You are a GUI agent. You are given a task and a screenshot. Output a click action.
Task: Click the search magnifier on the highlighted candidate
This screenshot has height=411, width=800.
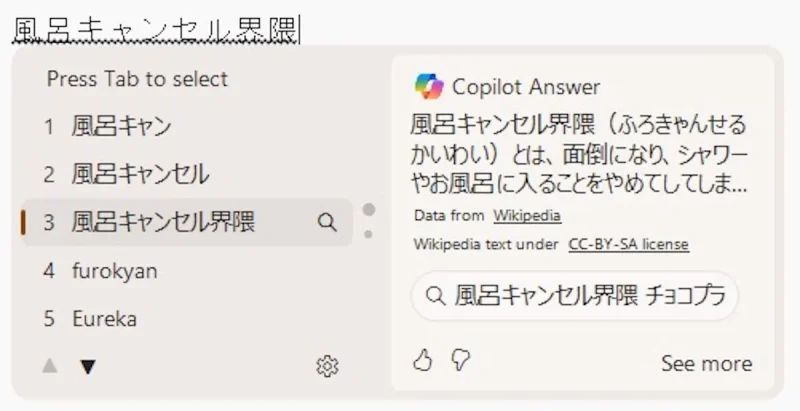point(327,222)
